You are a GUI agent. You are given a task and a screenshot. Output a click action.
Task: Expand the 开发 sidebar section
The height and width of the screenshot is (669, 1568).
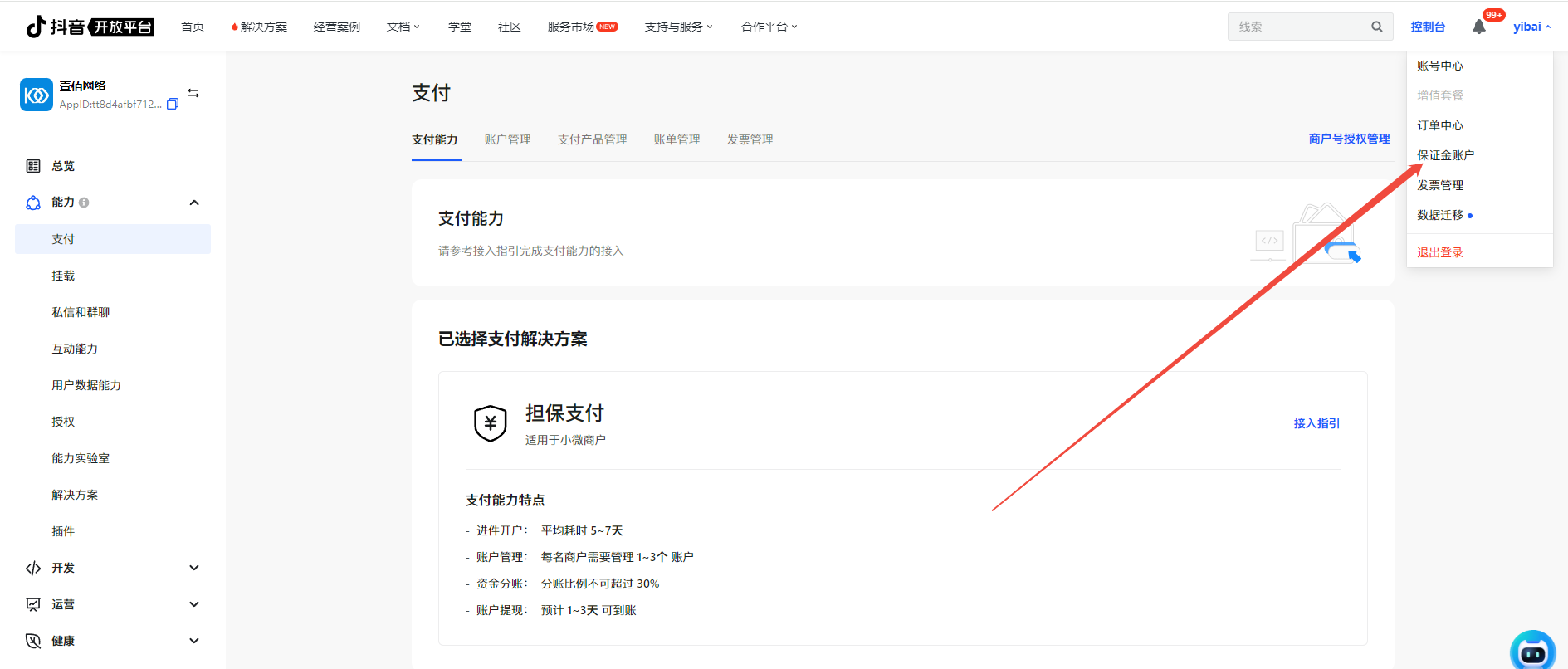(x=194, y=568)
